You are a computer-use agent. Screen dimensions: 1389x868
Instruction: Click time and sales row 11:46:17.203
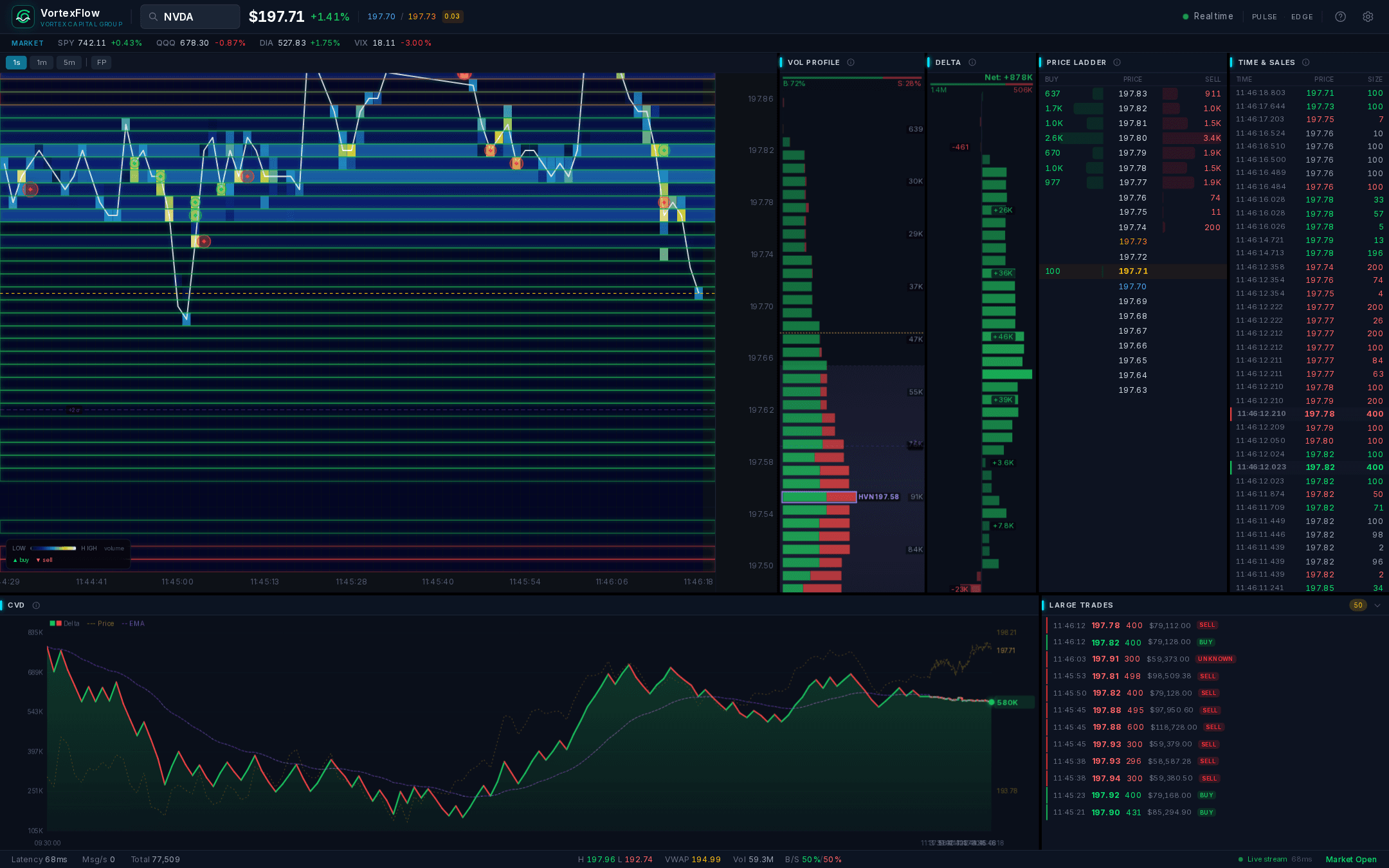[1309, 120]
